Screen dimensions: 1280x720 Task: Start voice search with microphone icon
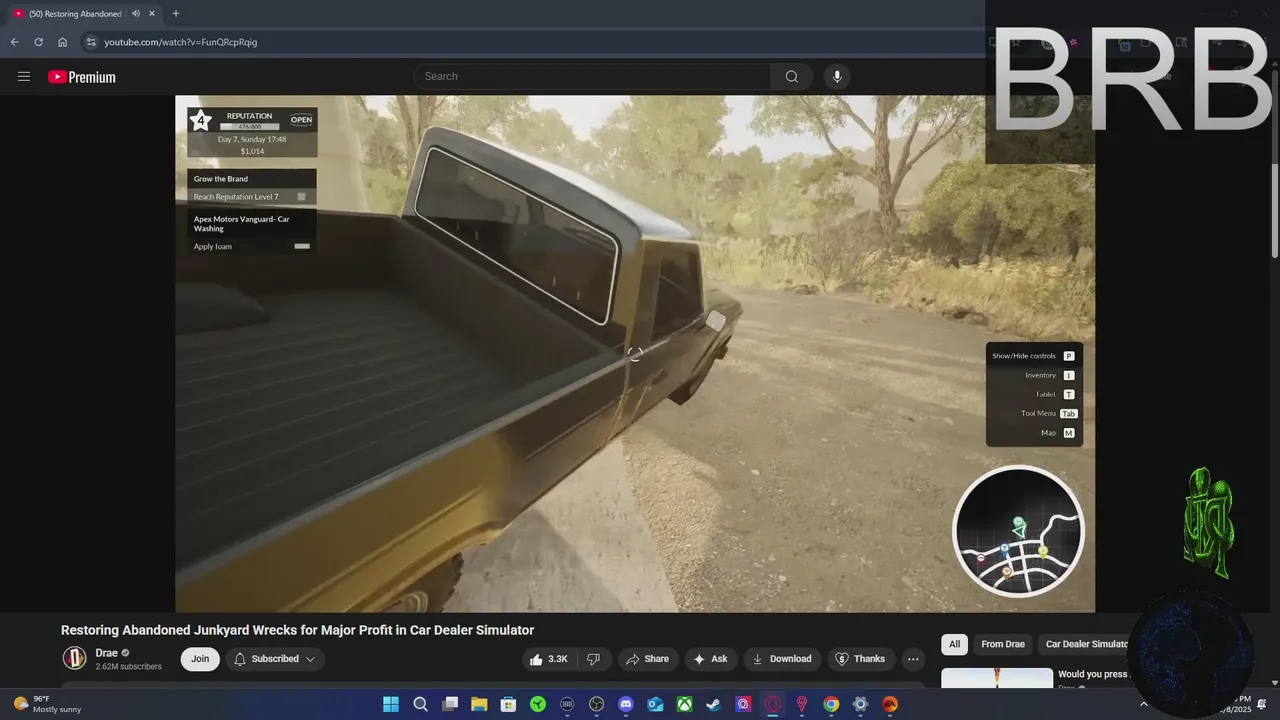click(837, 77)
